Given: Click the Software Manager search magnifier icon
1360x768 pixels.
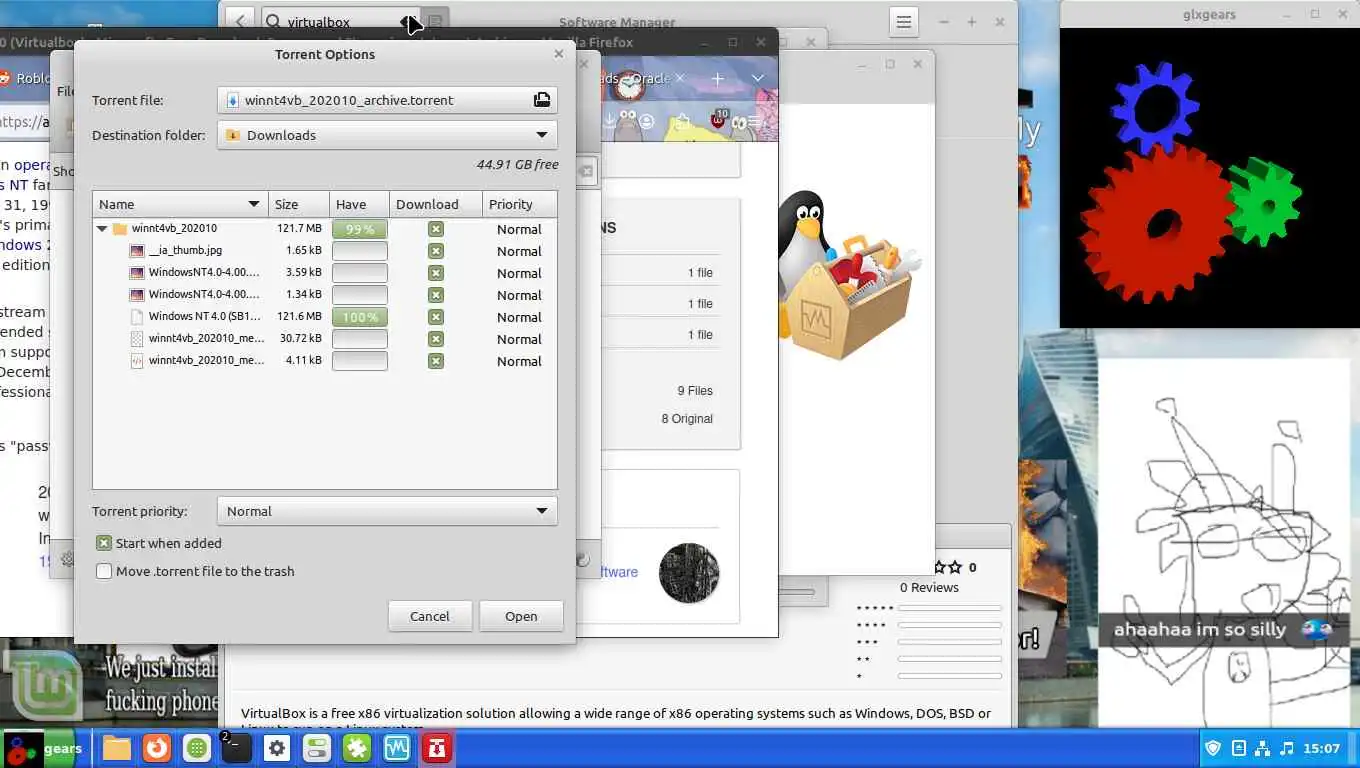Looking at the screenshot, I should click(x=272, y=21).
